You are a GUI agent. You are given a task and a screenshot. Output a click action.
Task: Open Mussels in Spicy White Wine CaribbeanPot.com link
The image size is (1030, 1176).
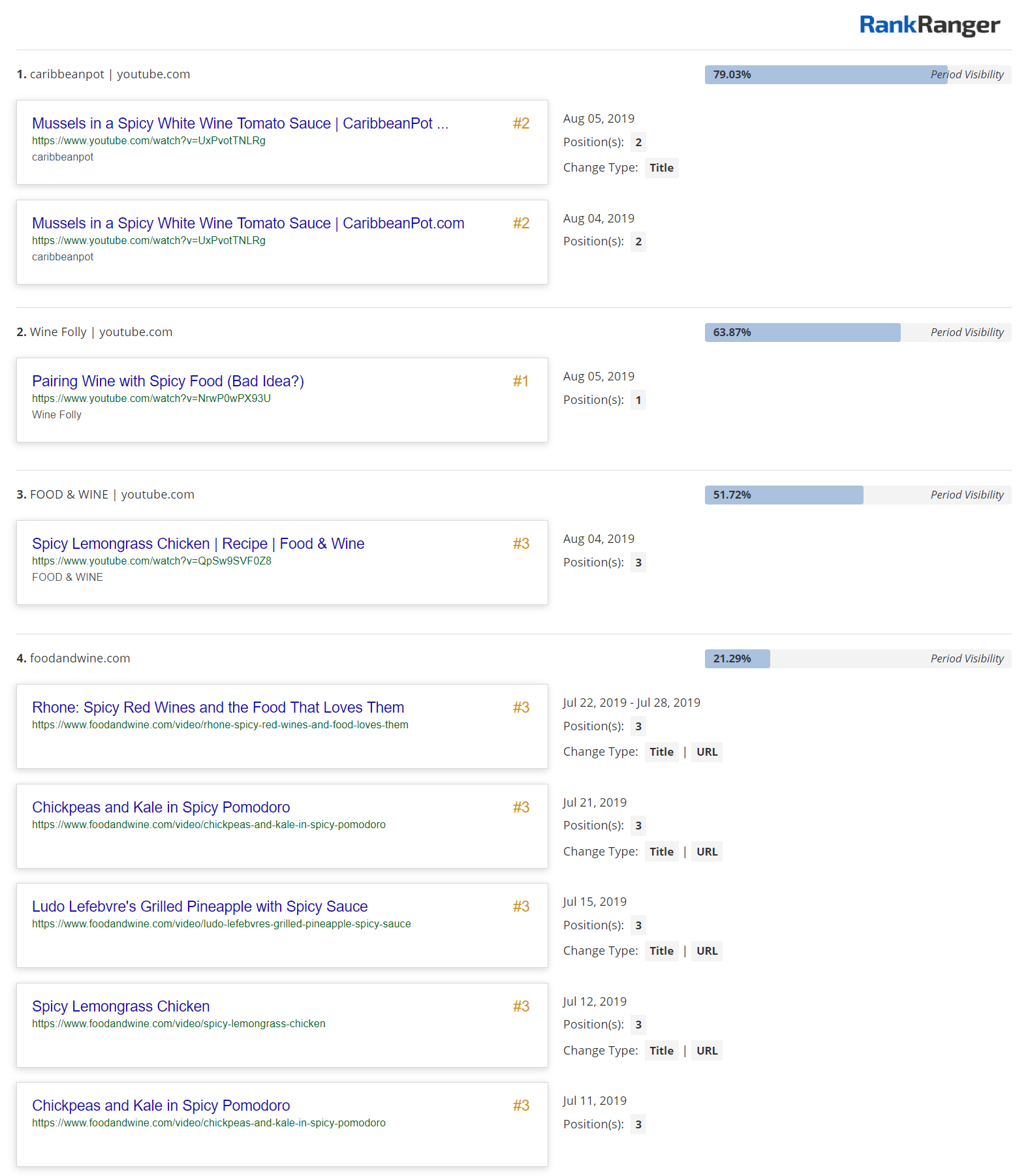(248, 223)
